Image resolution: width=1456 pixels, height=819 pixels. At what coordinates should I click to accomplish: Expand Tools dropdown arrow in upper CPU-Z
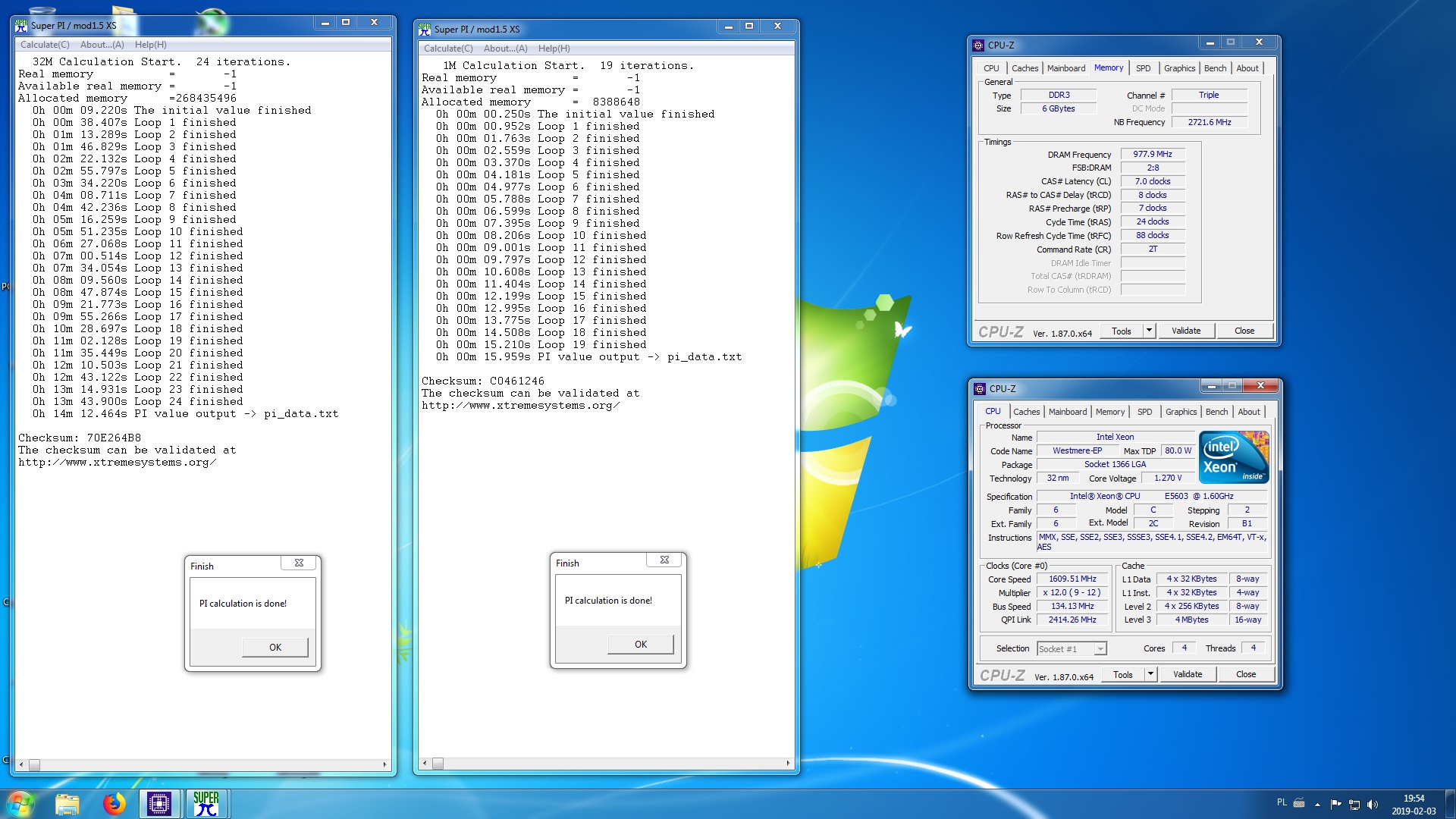(x=1149, y=331)
